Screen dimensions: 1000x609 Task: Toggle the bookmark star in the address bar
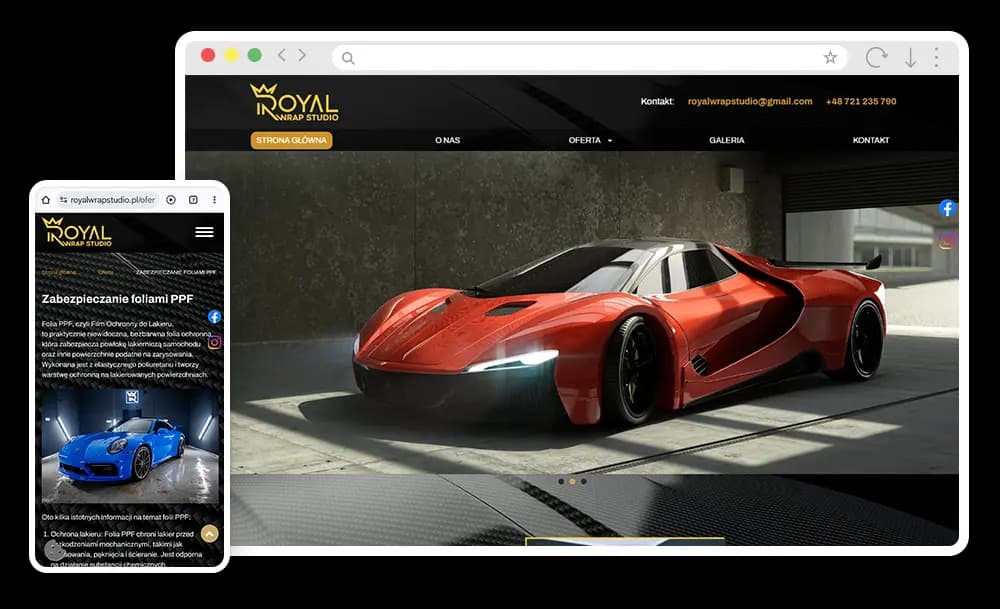click(x=830, y=58)
